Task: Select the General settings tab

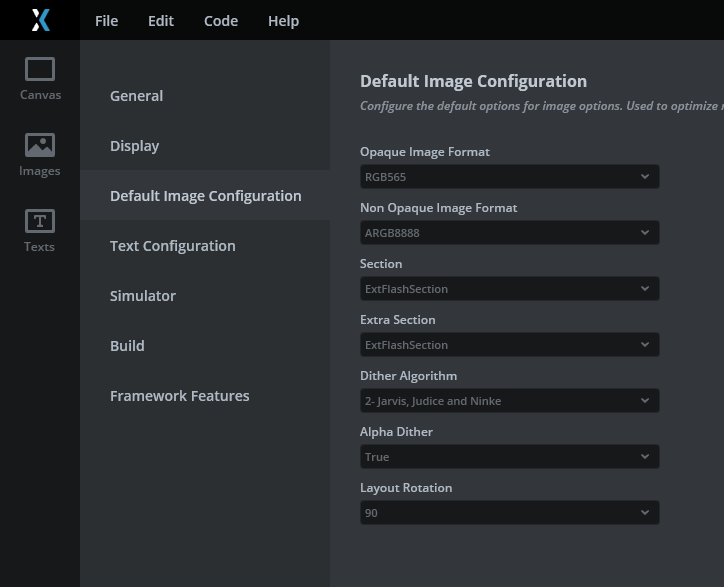Action: point(136,96)
